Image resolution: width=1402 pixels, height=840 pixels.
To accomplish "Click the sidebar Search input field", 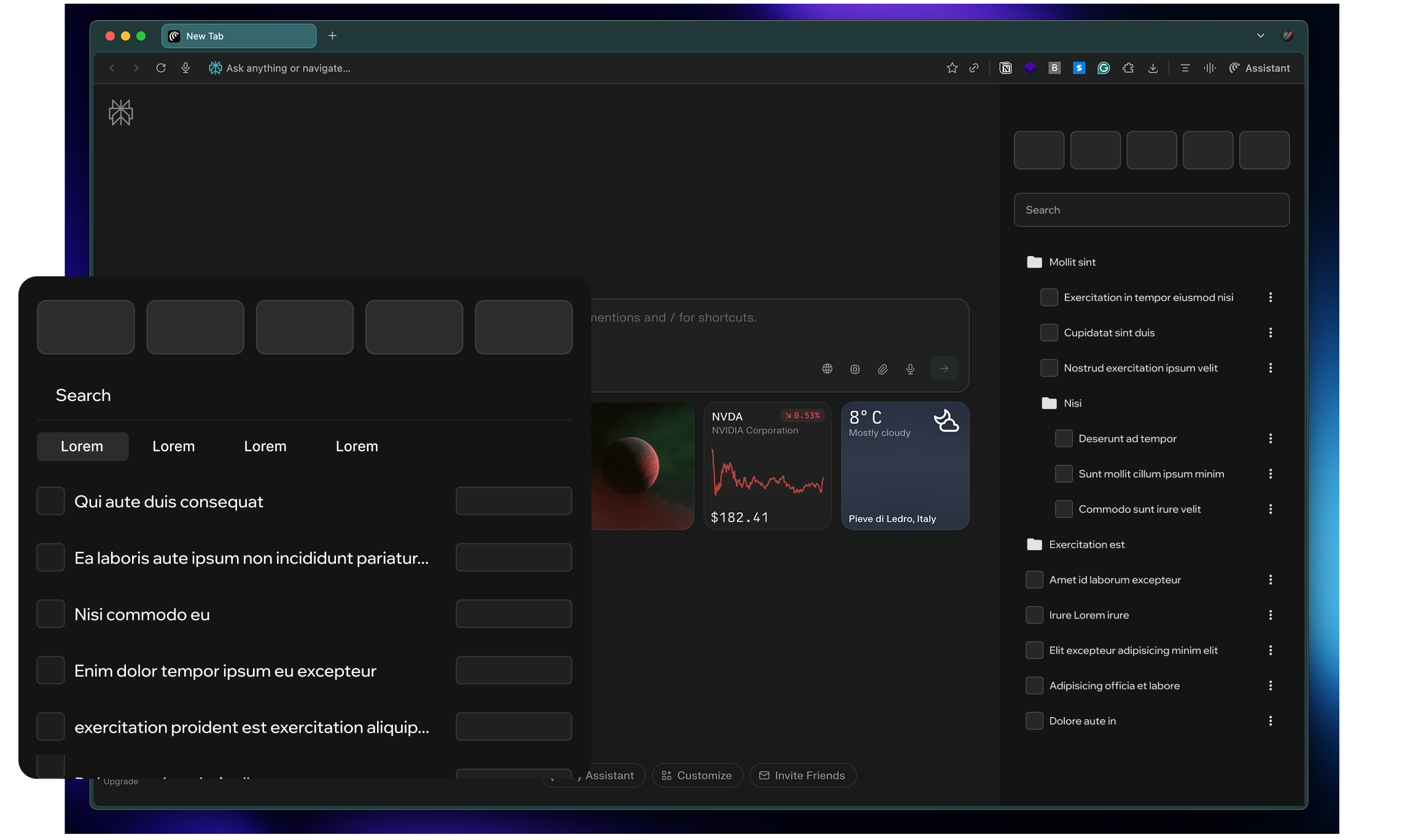I will [x=1151, y=210].
